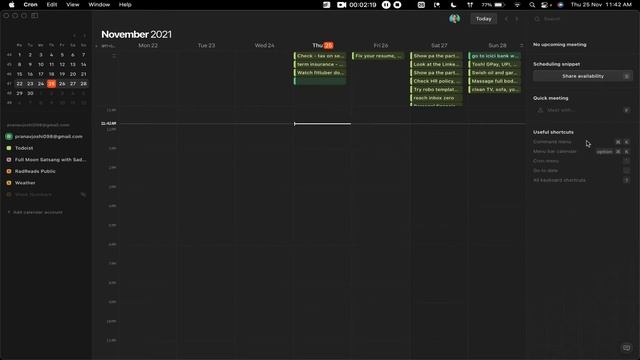The image size is (640, 360).
Task: Click the Command menu shortcut row
Action: coord(582,142)
